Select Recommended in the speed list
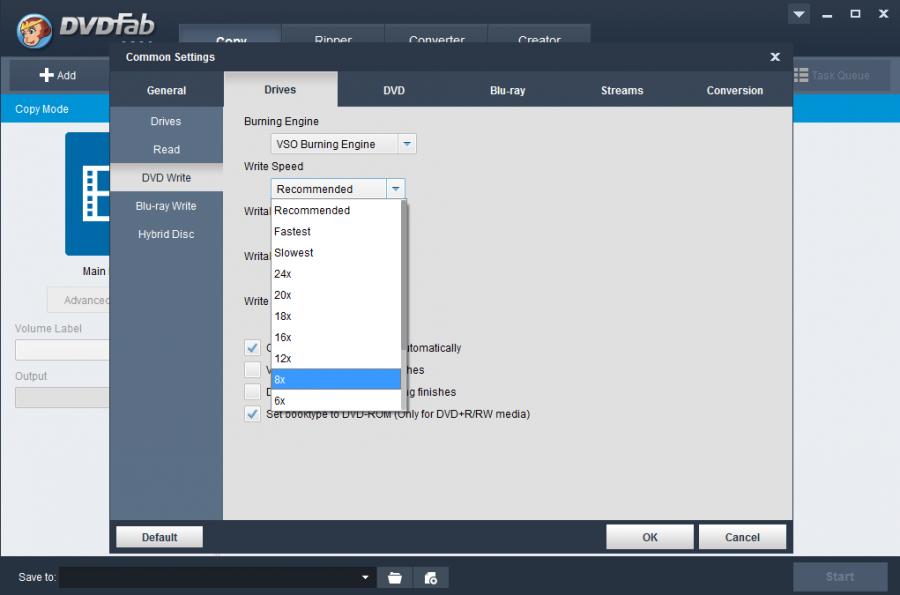Screen dimensions: 900x595 (x=336, y=211)
